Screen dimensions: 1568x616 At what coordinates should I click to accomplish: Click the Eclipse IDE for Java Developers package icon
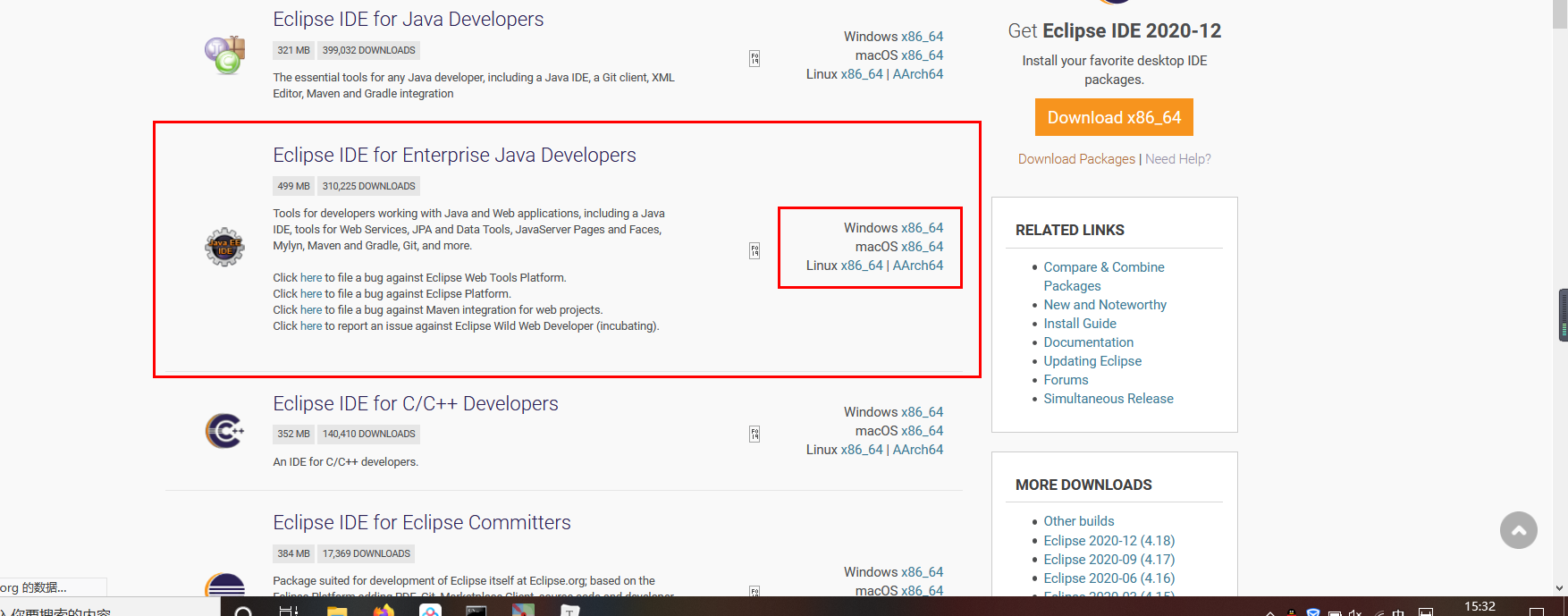tap(225, 55)
